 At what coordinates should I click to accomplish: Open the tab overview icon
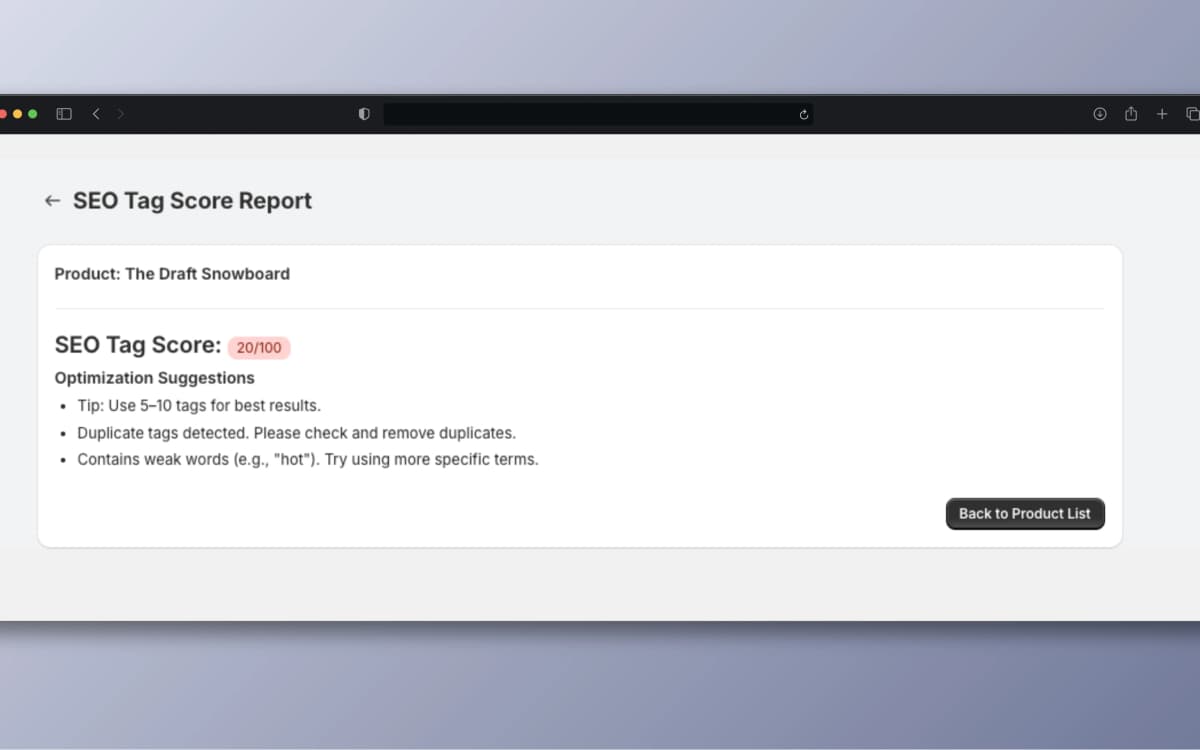[1192, 113]
